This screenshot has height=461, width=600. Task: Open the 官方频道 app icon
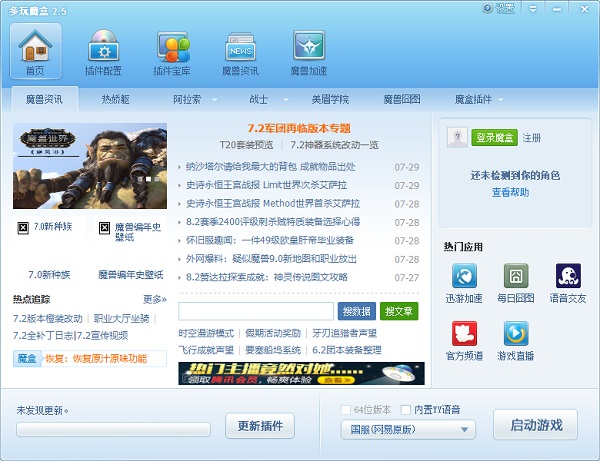[x=464, y=340]
